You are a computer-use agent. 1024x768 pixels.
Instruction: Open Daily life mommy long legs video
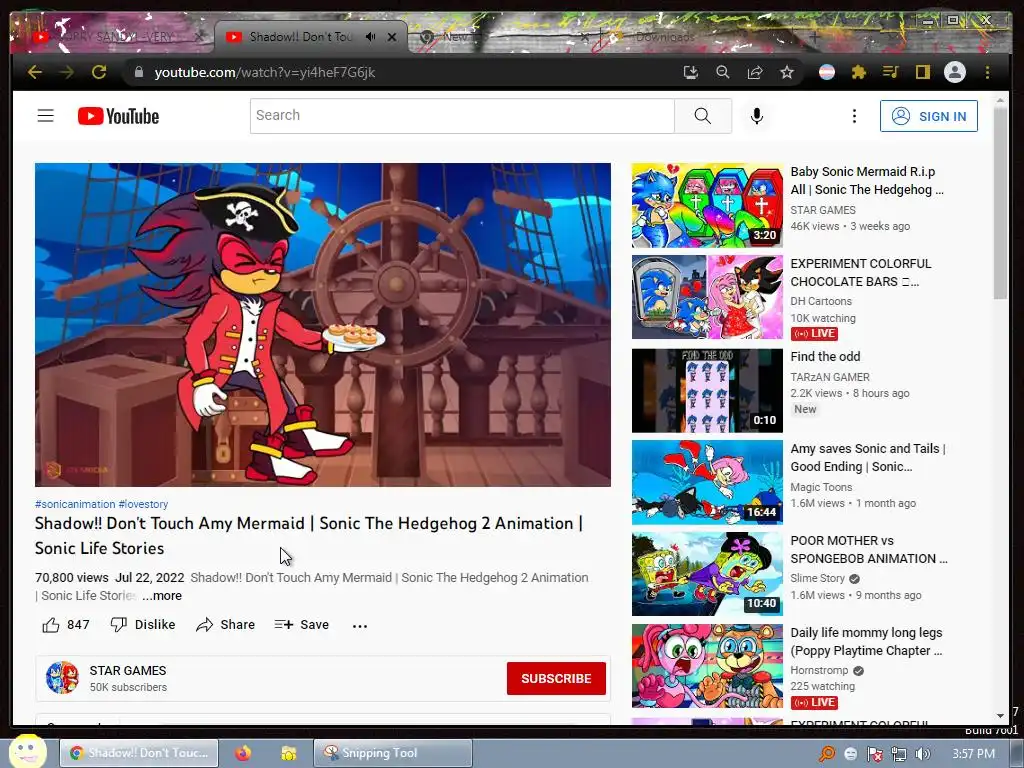707,666
